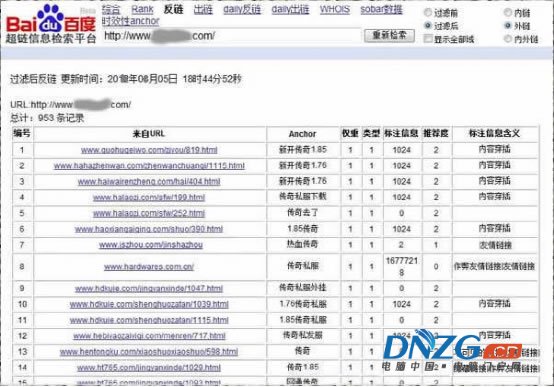Click the 编号 column header
Image resolution: width=554 pixels, height=387 pixels.
click(22, 133)
